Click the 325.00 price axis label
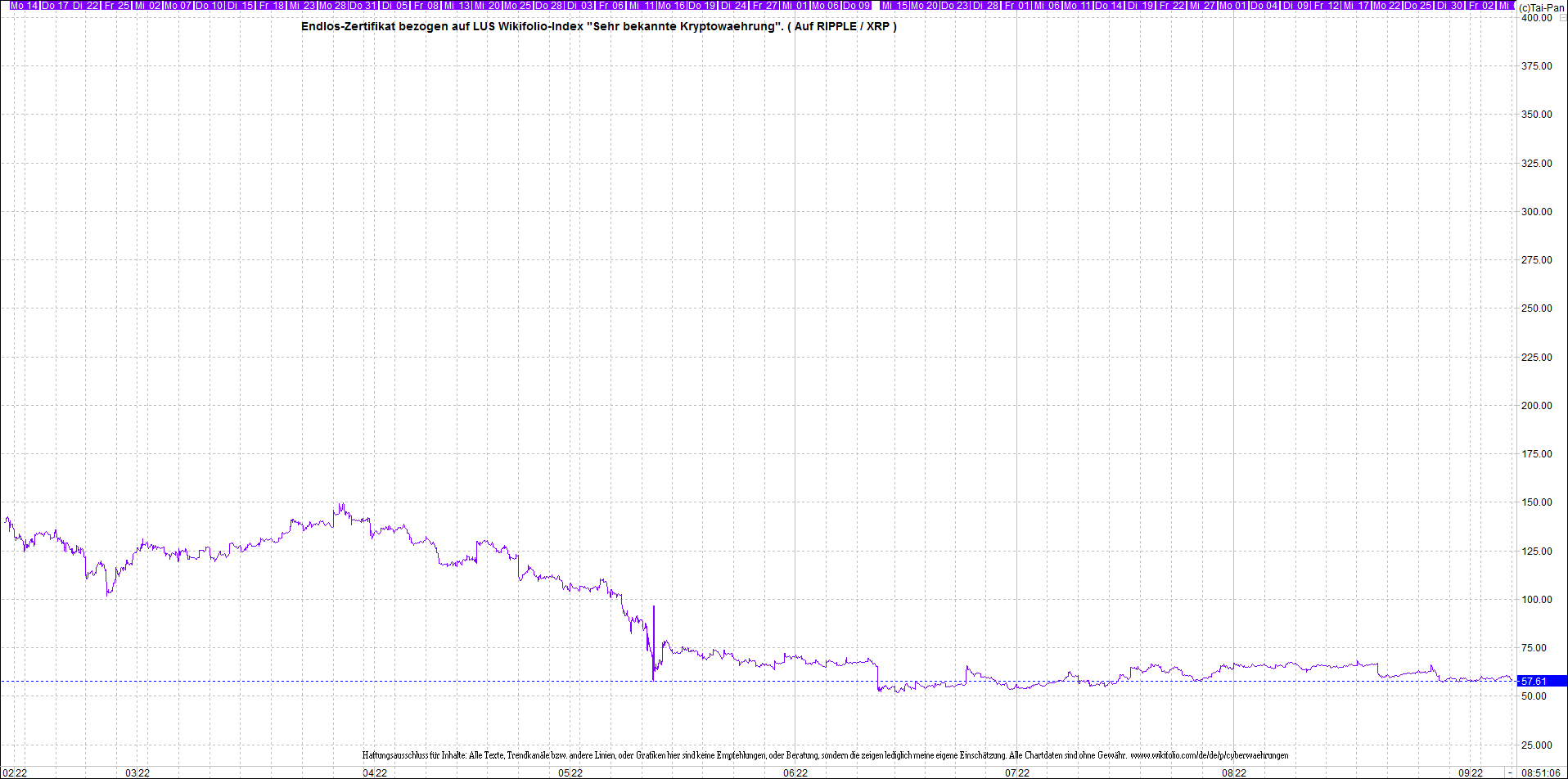 tap(1536, 164)
